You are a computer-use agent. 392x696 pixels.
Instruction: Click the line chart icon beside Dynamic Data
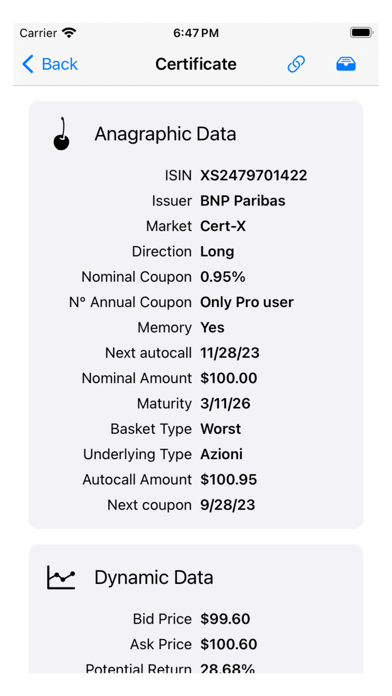(x=61, y=577)
